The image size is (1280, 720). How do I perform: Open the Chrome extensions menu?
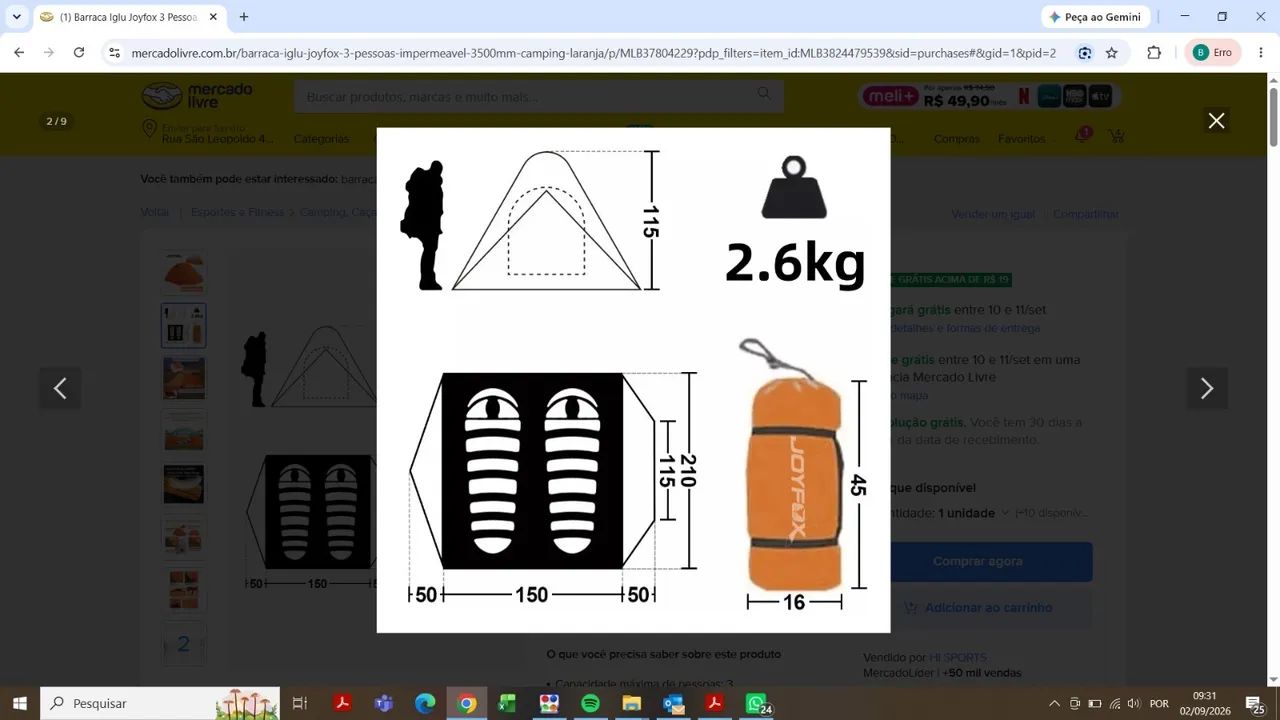1154,53
